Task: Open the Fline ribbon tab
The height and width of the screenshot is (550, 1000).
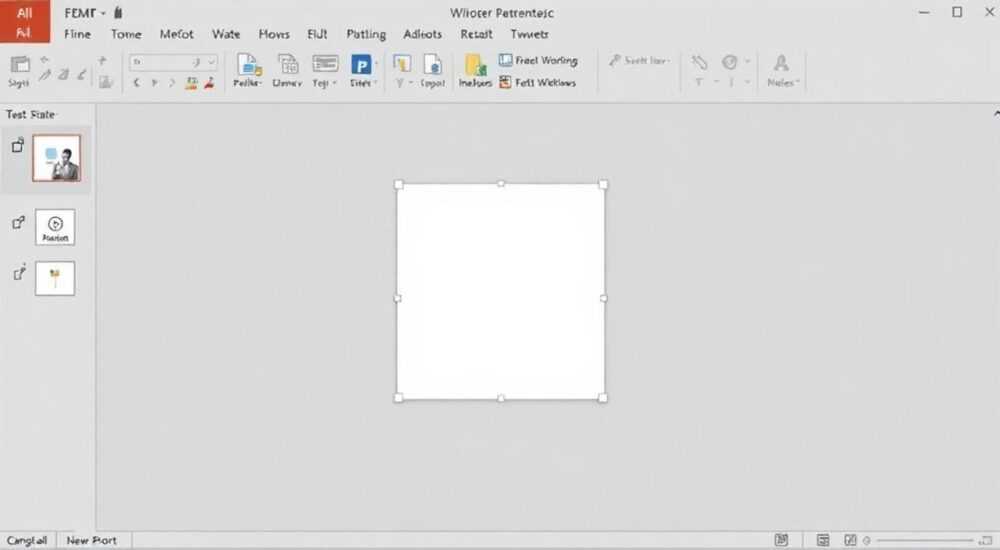Action: (77, 34)
